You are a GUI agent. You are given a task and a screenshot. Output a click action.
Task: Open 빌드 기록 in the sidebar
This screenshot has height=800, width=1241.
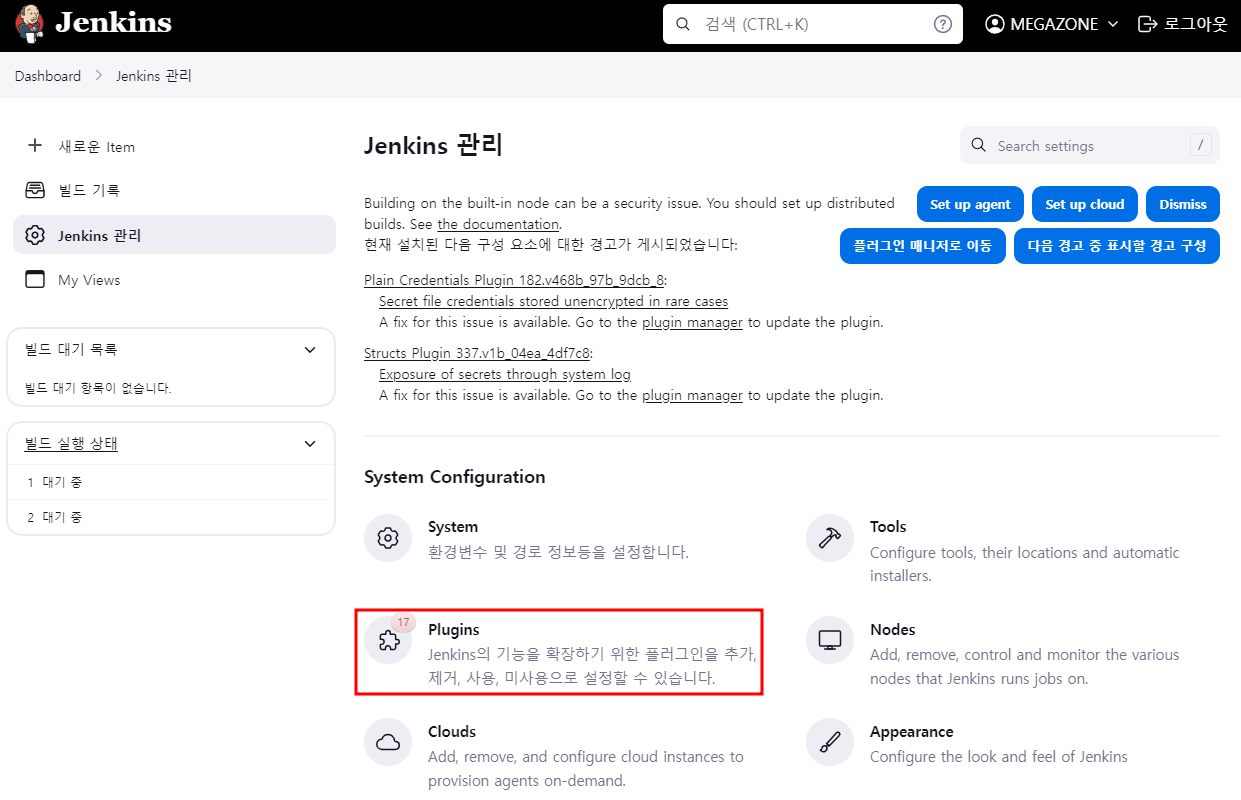(174, 190)
